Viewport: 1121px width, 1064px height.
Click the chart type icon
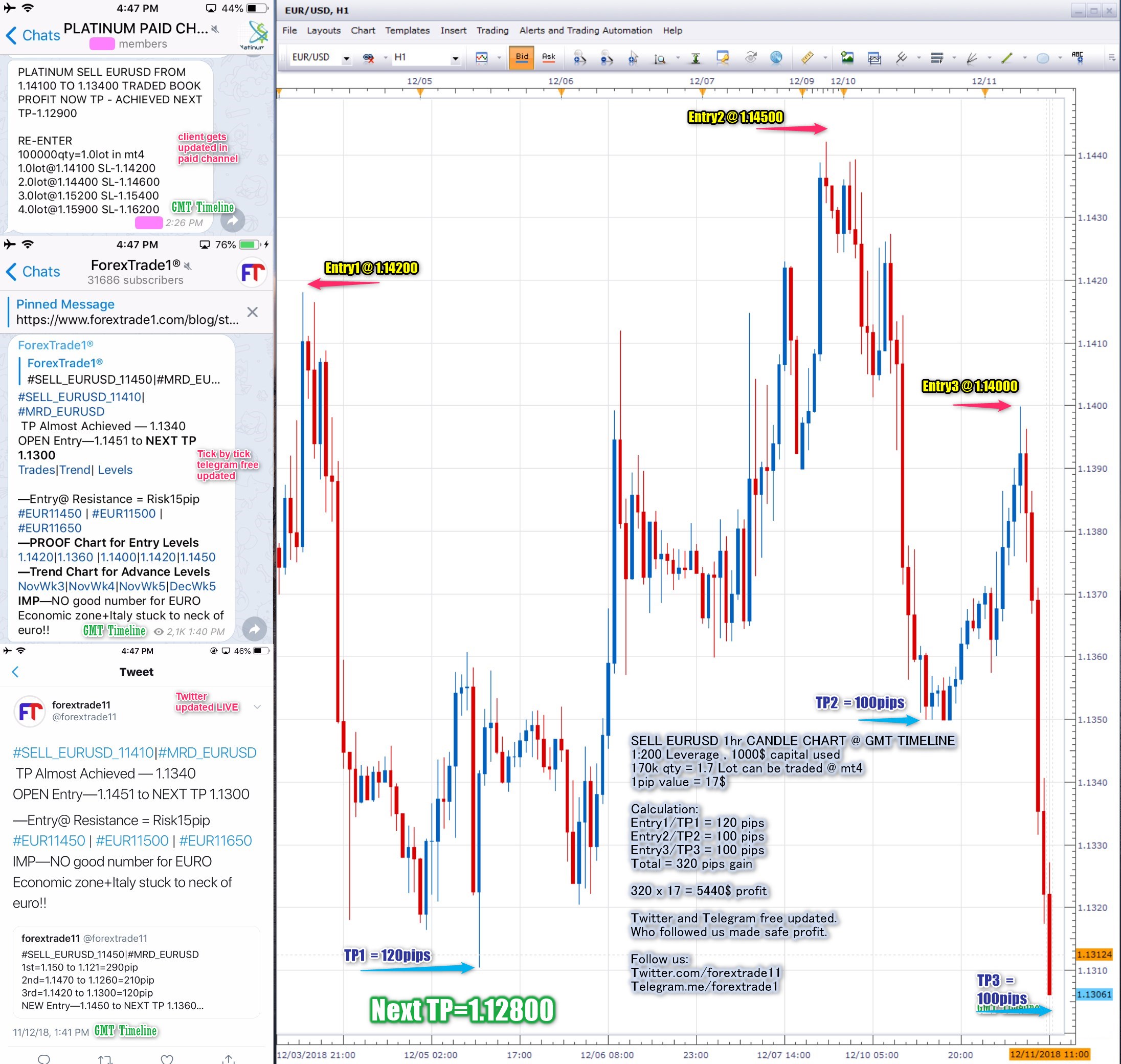coord(481,58)
